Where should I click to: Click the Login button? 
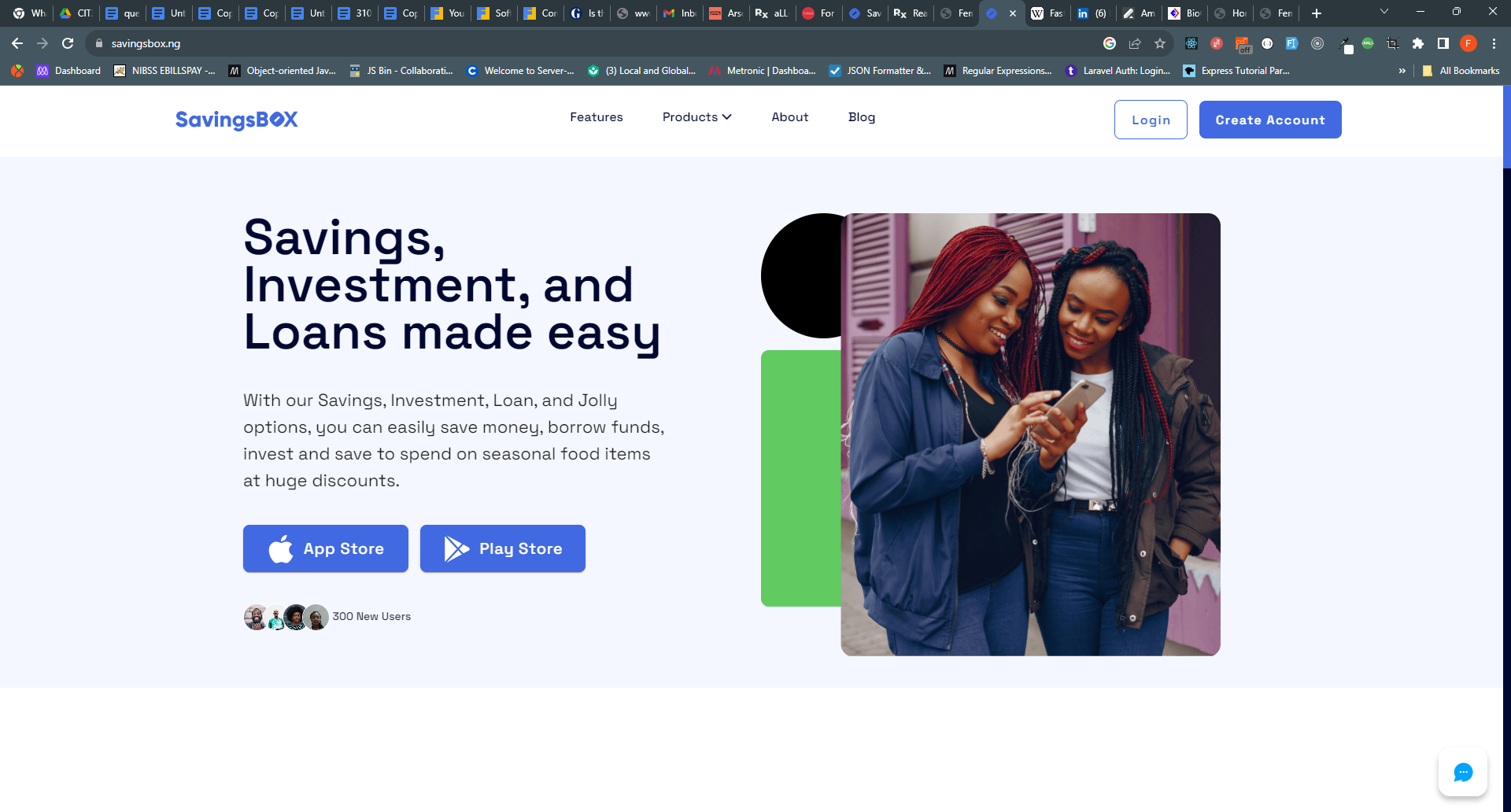1151,120
